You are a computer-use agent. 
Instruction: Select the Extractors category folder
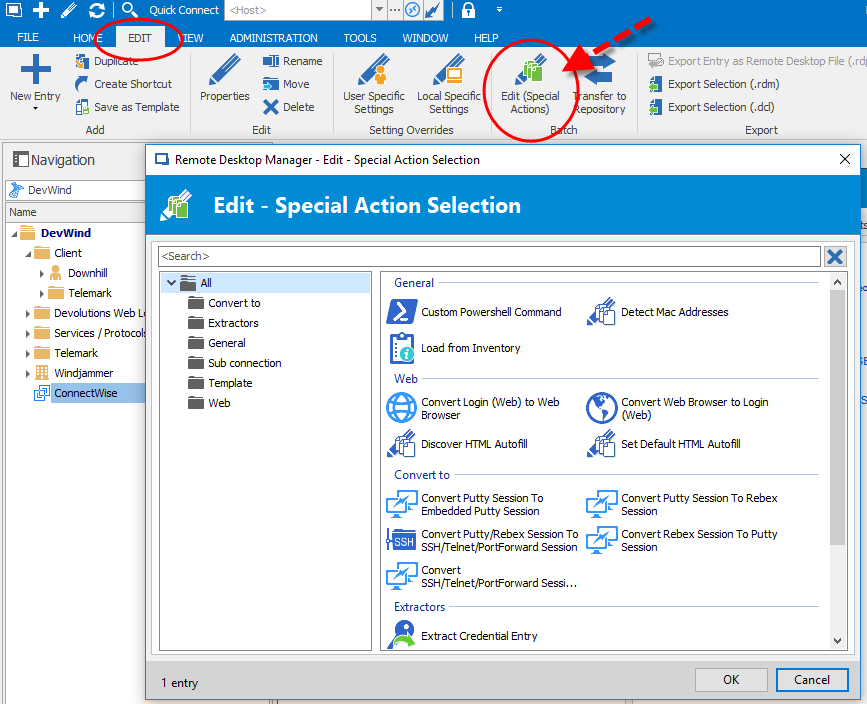[x=233, y=323]
